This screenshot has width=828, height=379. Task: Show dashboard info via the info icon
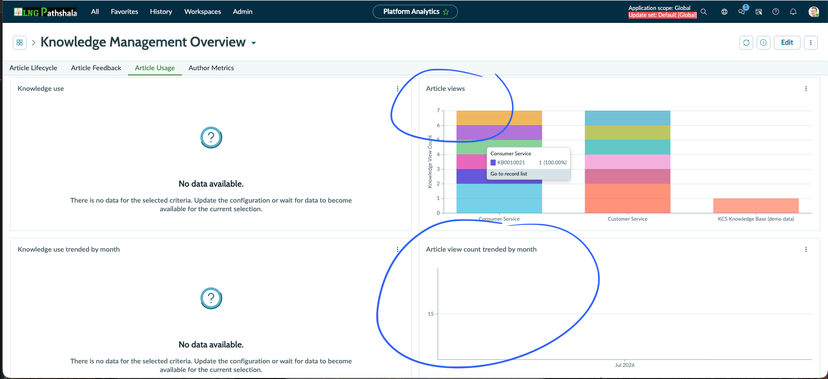pos(763,43)
